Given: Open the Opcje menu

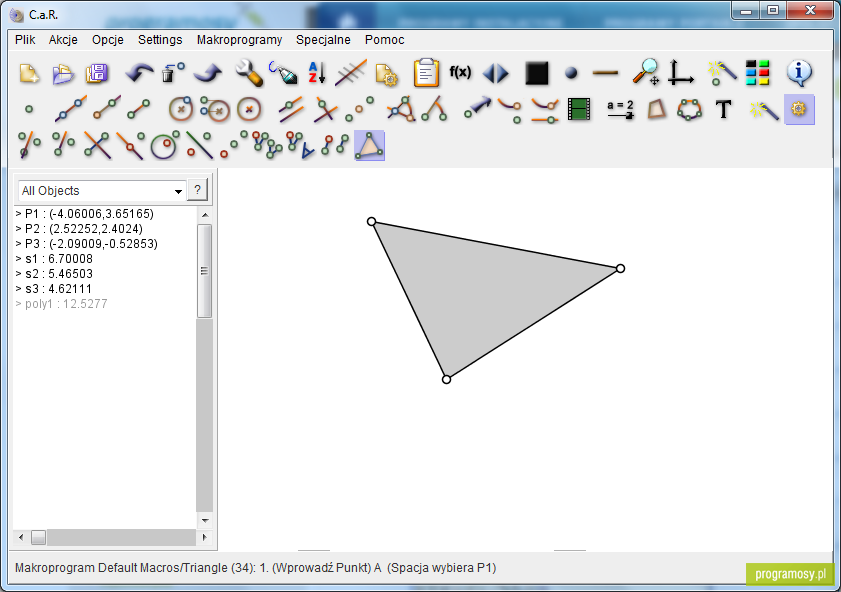Looking at the screenshot, I should 108,40.
